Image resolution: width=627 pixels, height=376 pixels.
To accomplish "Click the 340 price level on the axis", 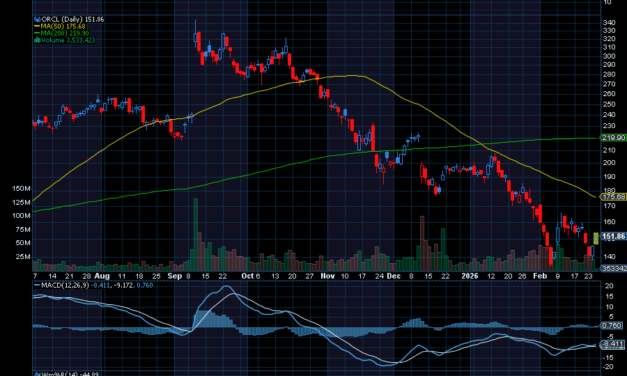I will (x=609, y=23).
